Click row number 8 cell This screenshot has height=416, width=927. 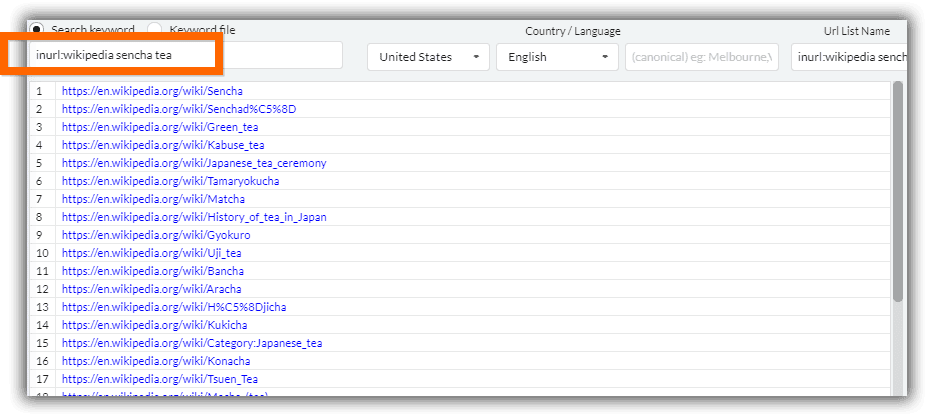pyautogui.click(x=43, y=217)
